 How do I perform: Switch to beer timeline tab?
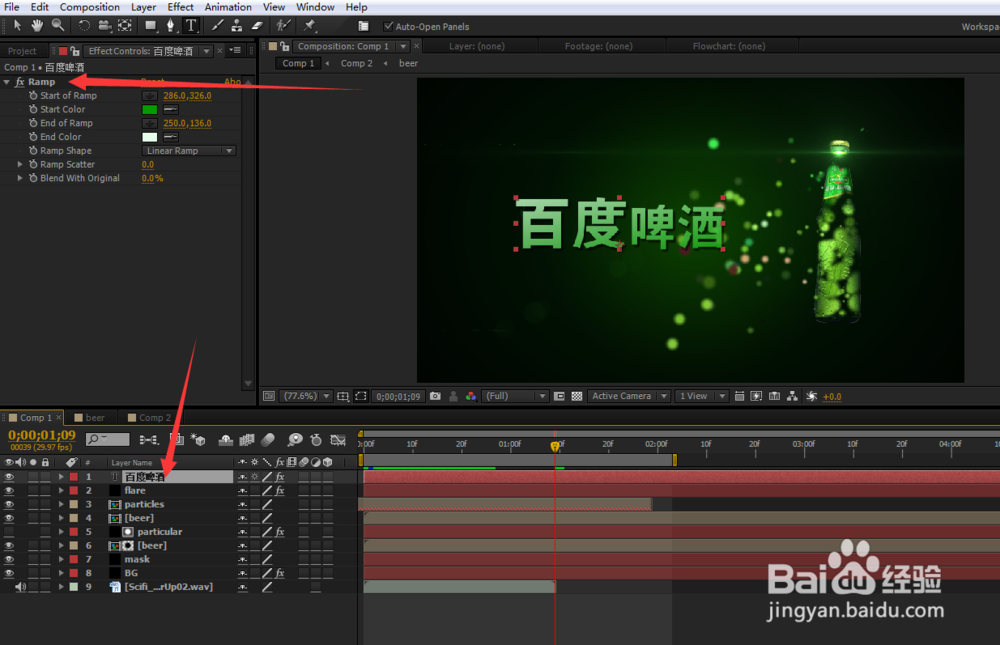click(x=89, y=418)
